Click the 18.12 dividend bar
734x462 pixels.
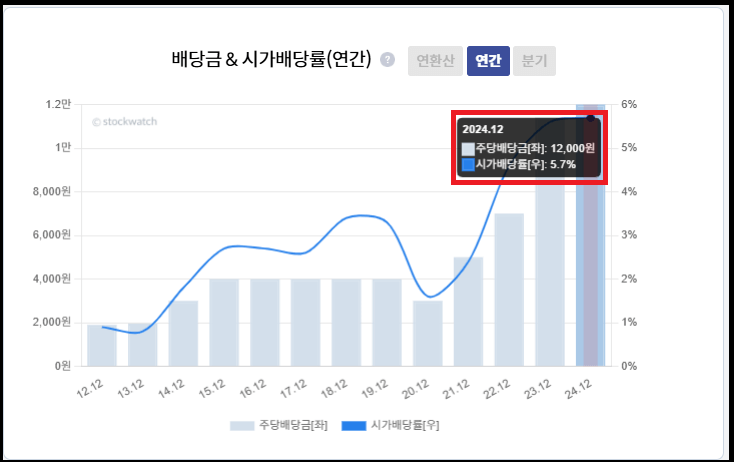point(346,323)
